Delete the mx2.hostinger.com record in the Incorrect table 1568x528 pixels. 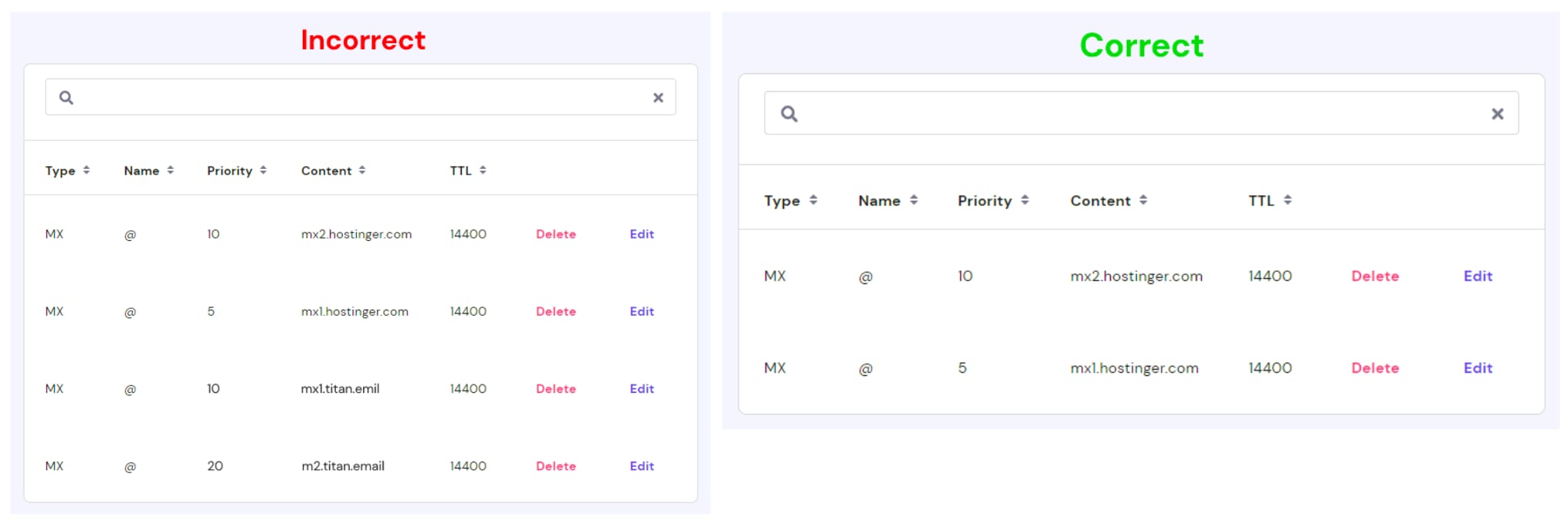click(x=556, y=234)
